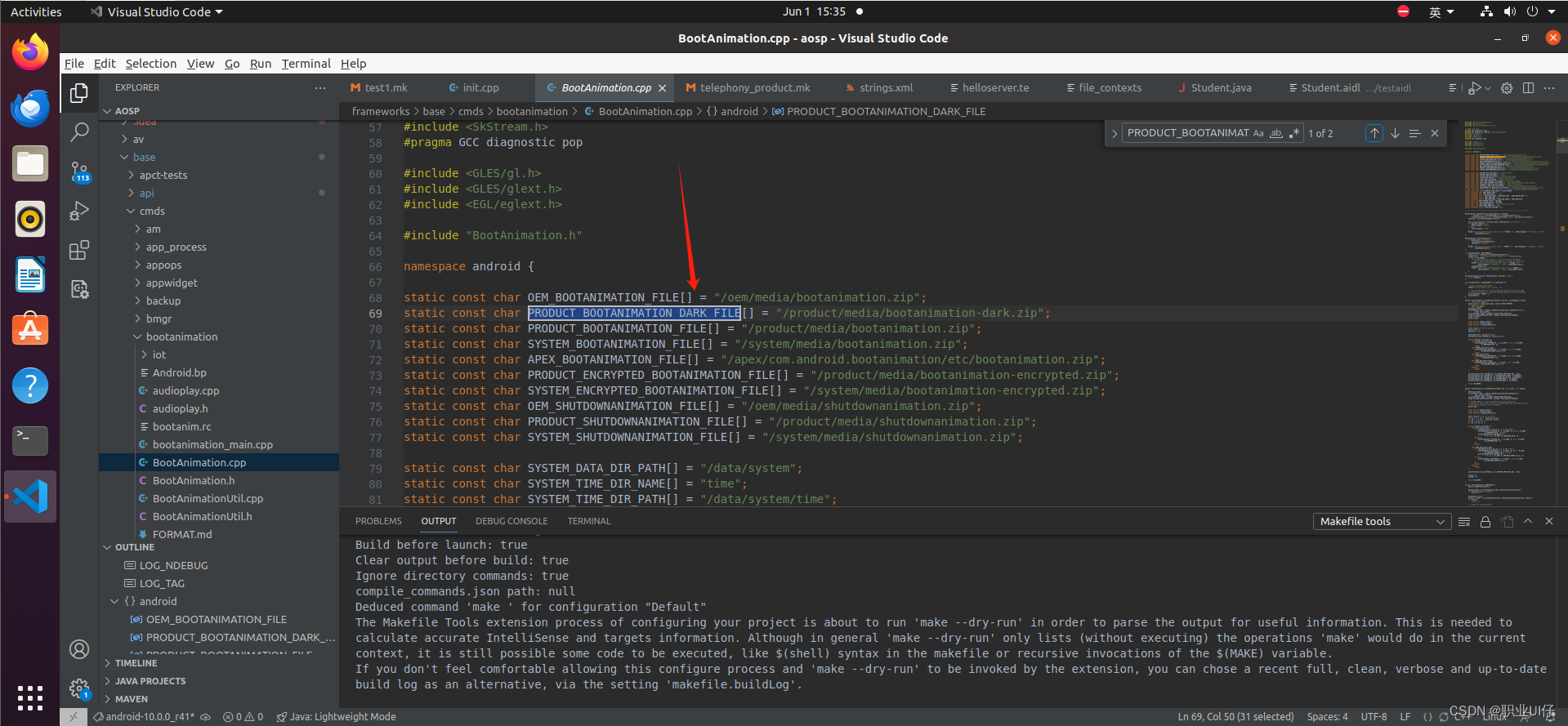This screenshot has height=726, width=1568.
Task: Toggle Match Whole Word in the find box
Action: 1276,133
